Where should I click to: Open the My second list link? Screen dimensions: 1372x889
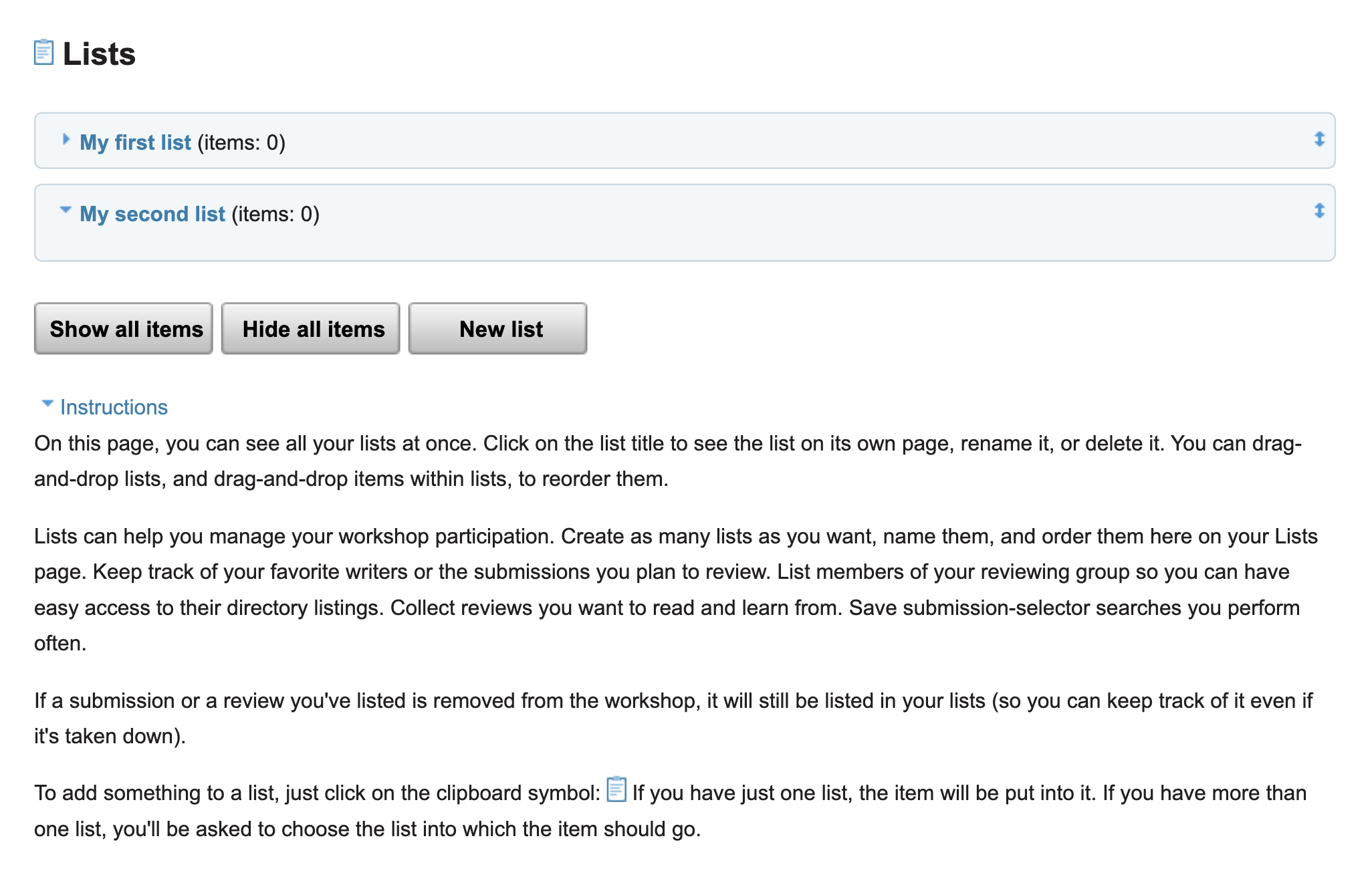click(152, 214)
